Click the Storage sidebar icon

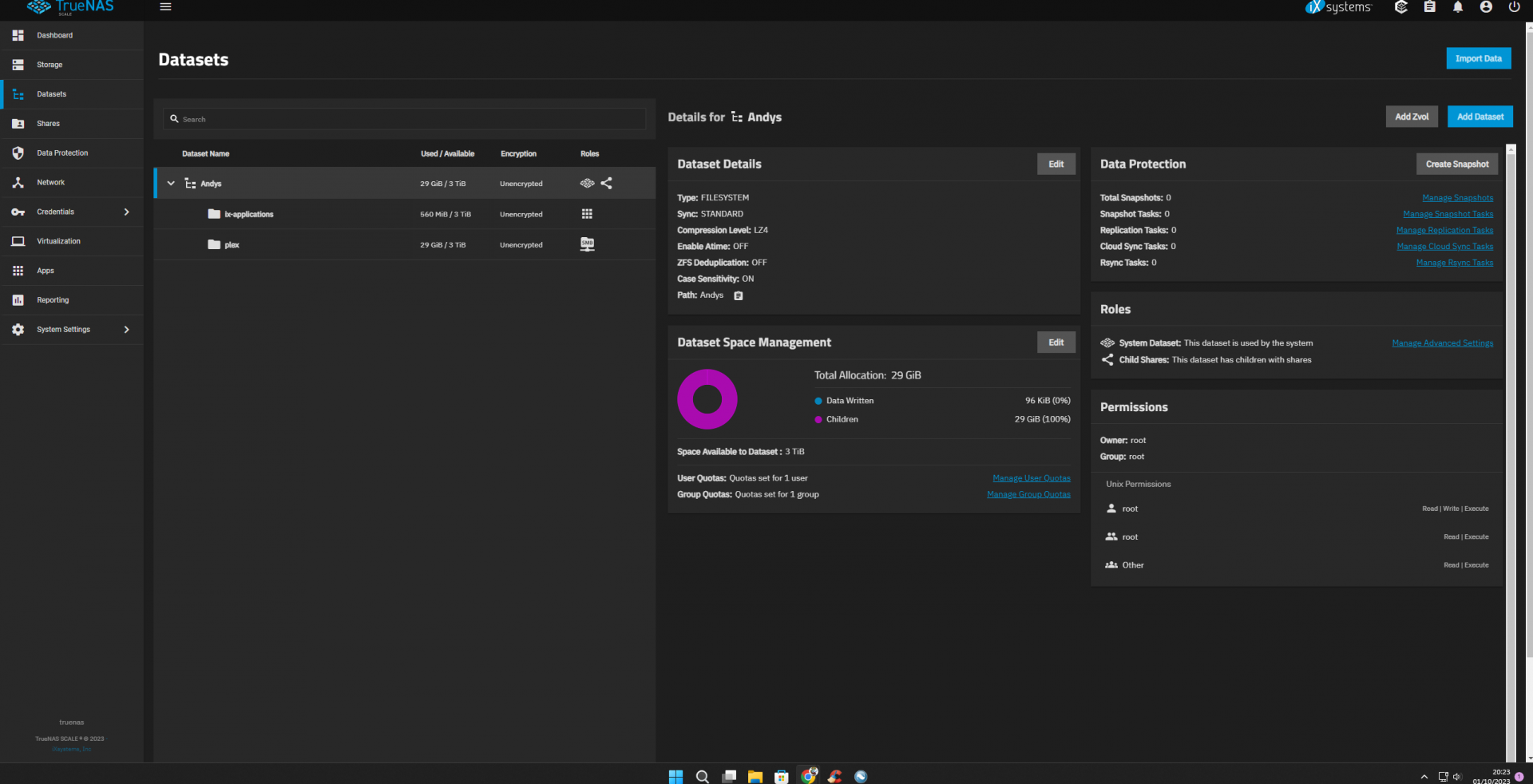click(x=18, y=65)
